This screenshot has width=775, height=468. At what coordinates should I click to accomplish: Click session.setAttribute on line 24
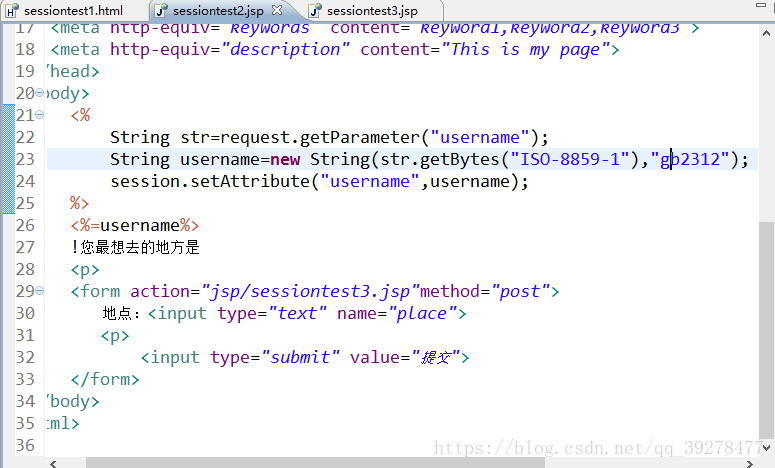point(210,181)
